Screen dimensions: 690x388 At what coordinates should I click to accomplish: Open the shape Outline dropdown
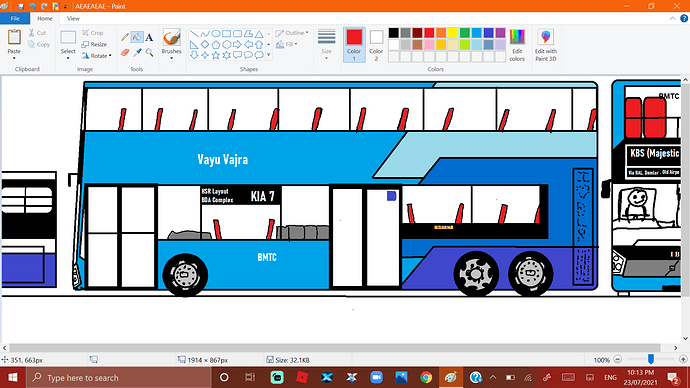pyautogui.click(x=292, y=33)
